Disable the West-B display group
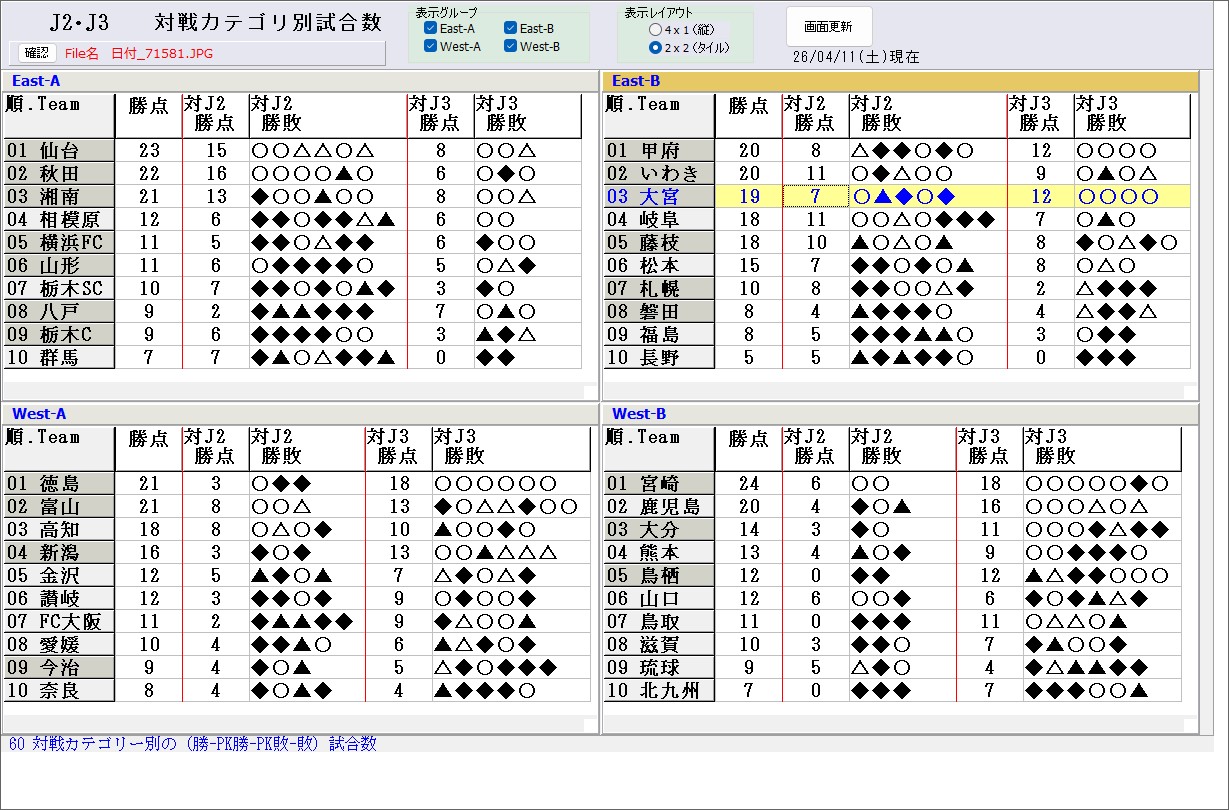The width and height of the screenshot is (1229, 810). tap(511, 47)
